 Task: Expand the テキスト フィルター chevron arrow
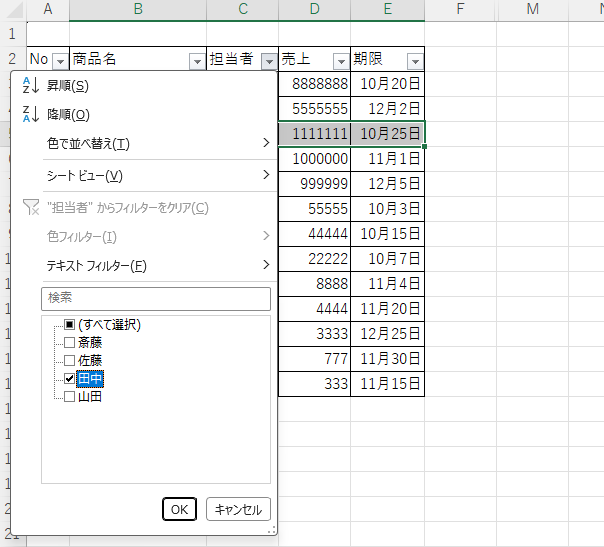tap(266, 265)
